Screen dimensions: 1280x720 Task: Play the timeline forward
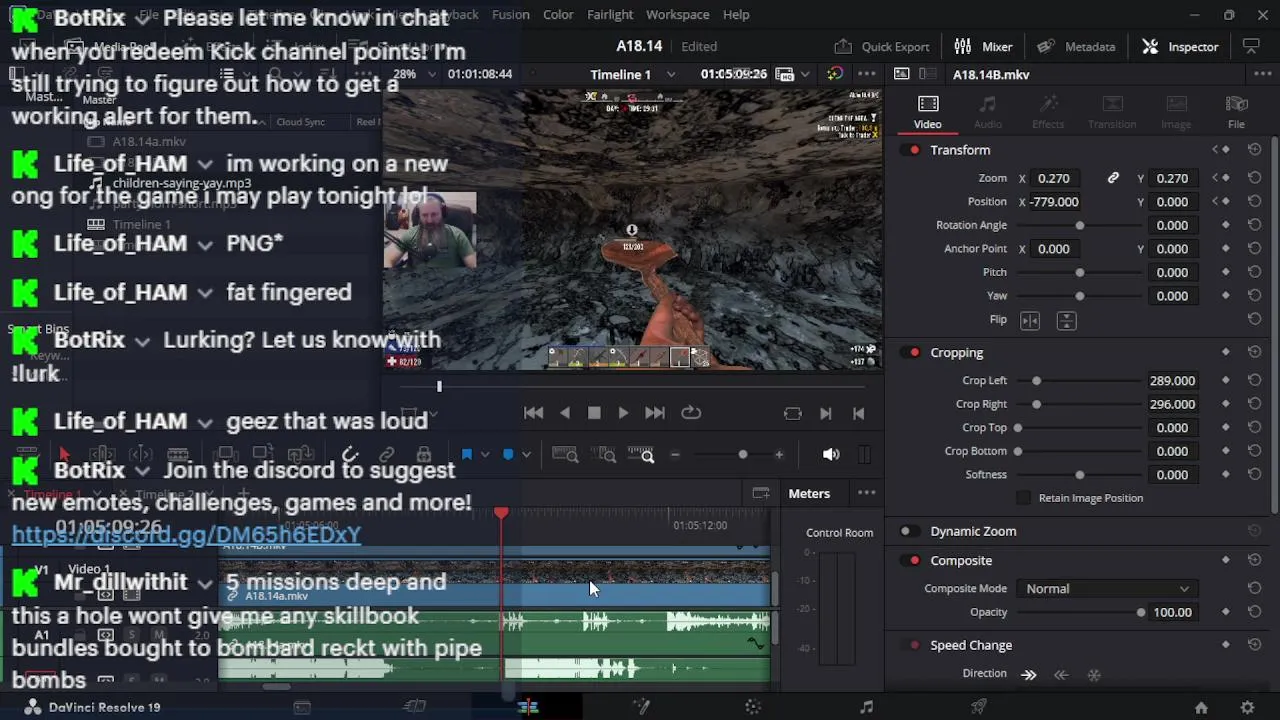pyautogui.click(x=623, y=413)
